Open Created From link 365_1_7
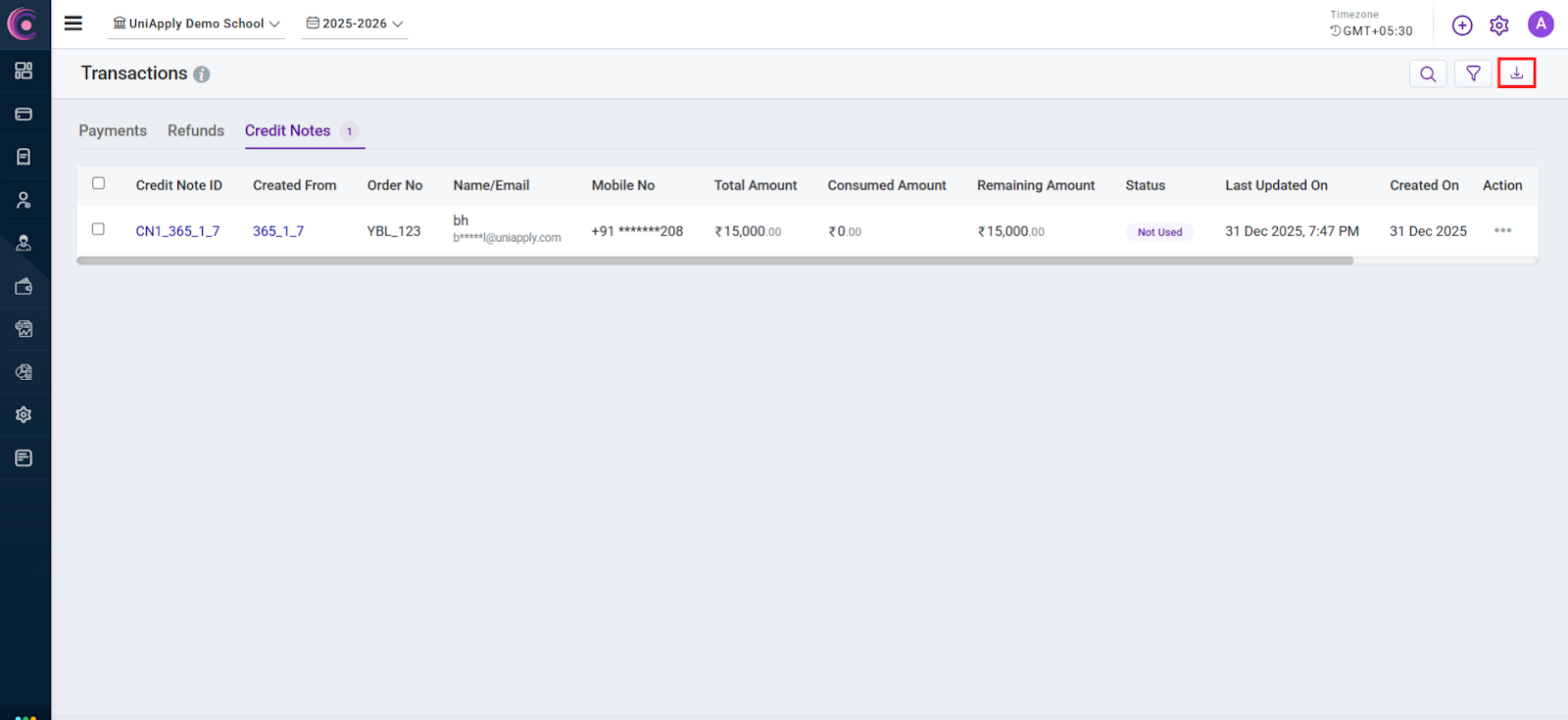1568x720 pixels. 278,231
